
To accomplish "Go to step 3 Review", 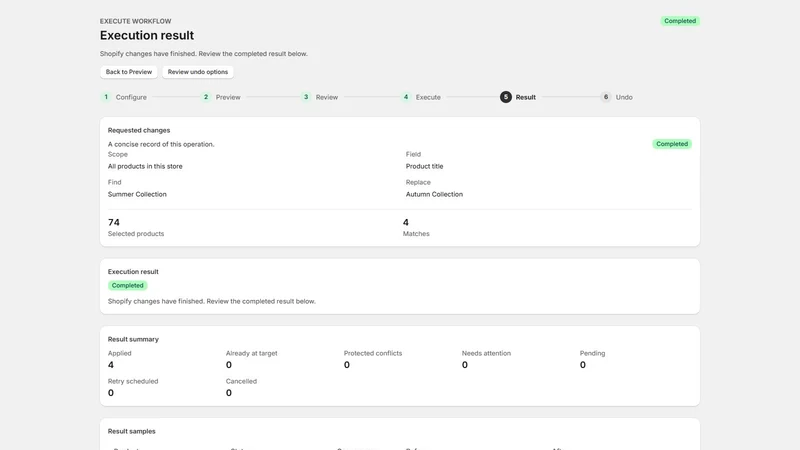I will (x=319, y=97).
